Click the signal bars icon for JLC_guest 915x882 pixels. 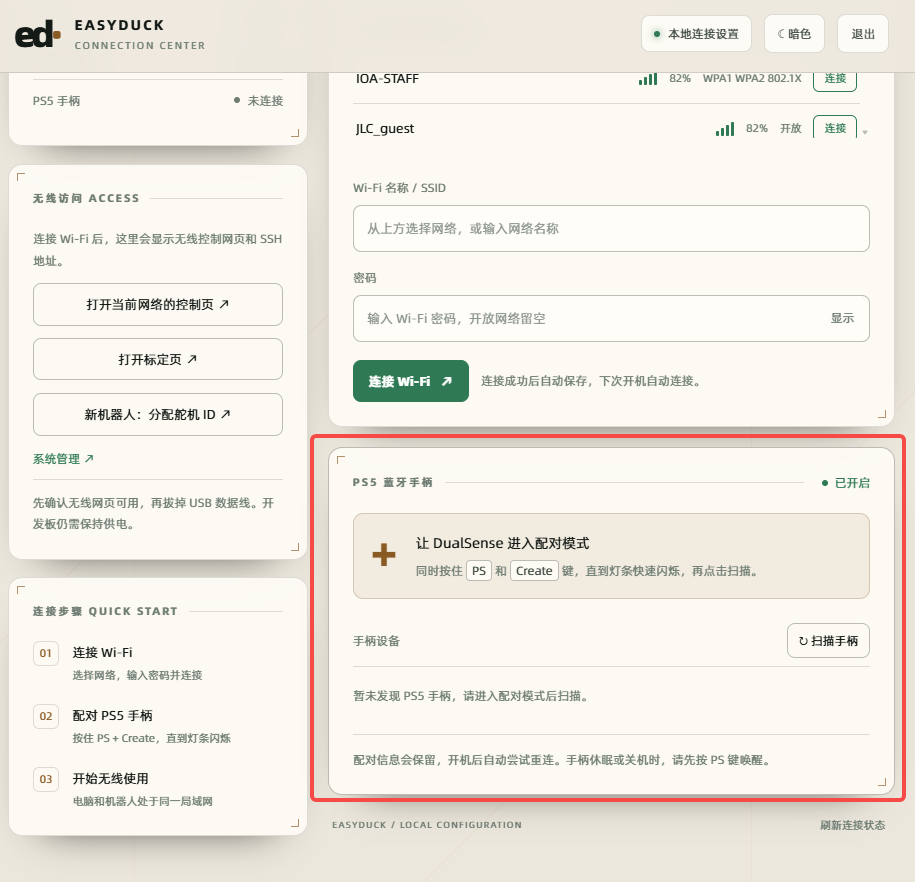[x=725, y=129]
